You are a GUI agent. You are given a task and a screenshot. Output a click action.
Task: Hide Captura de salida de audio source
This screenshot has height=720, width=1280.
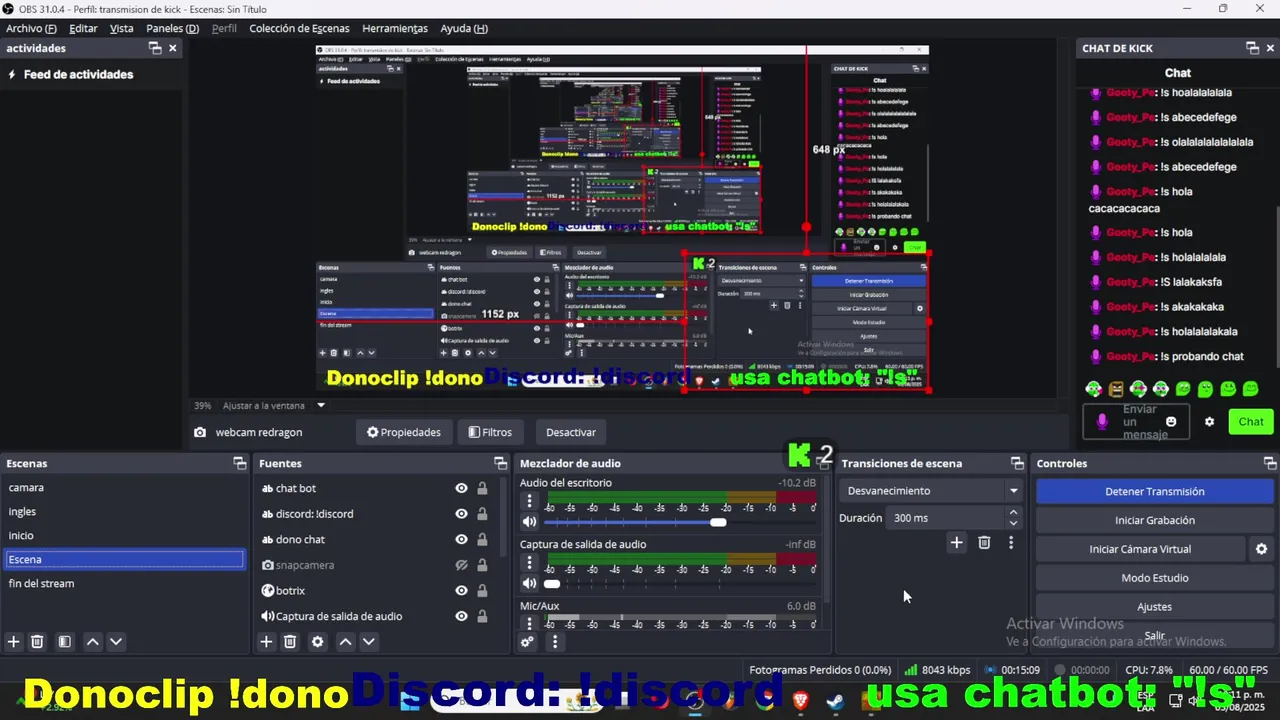pyautogui.click(x=461, y=617)
